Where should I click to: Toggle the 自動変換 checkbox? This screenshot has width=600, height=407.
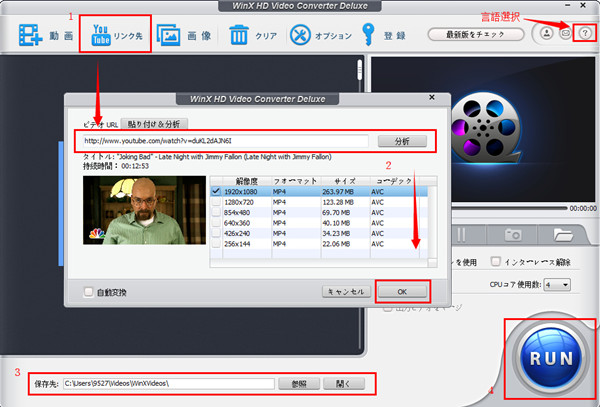click(88, 292)
